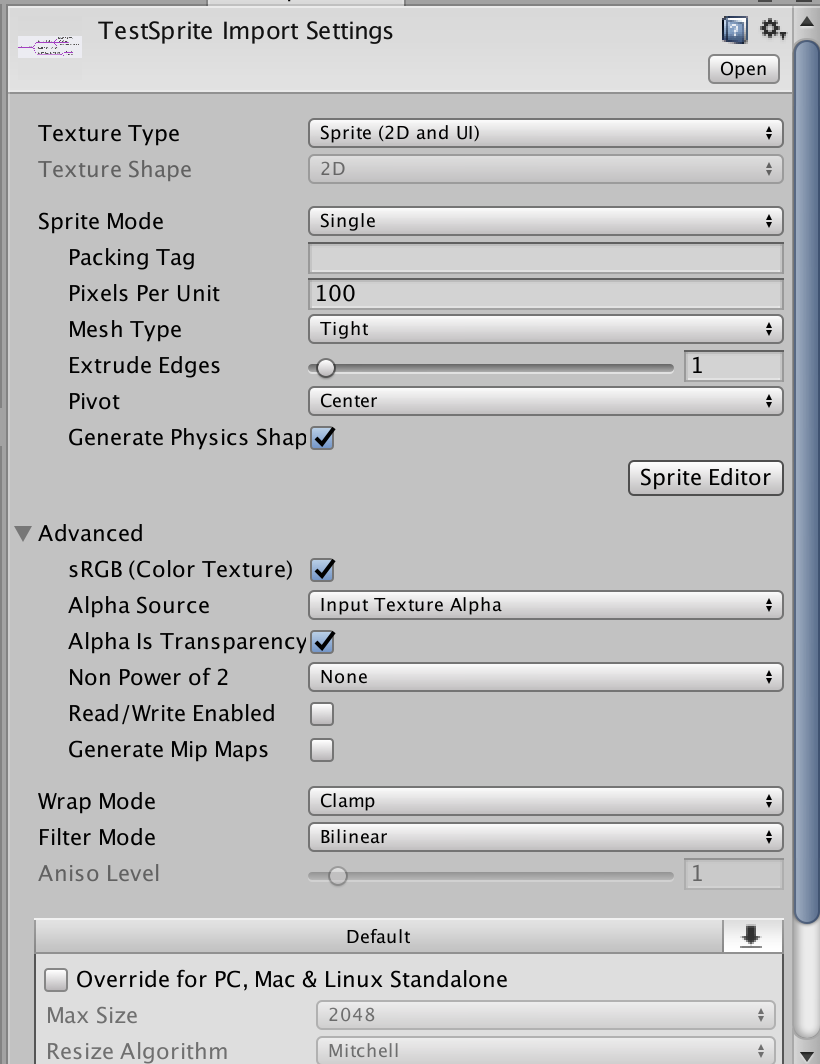Enable Read/Write Enabled checkbox

tap(322, 714)
